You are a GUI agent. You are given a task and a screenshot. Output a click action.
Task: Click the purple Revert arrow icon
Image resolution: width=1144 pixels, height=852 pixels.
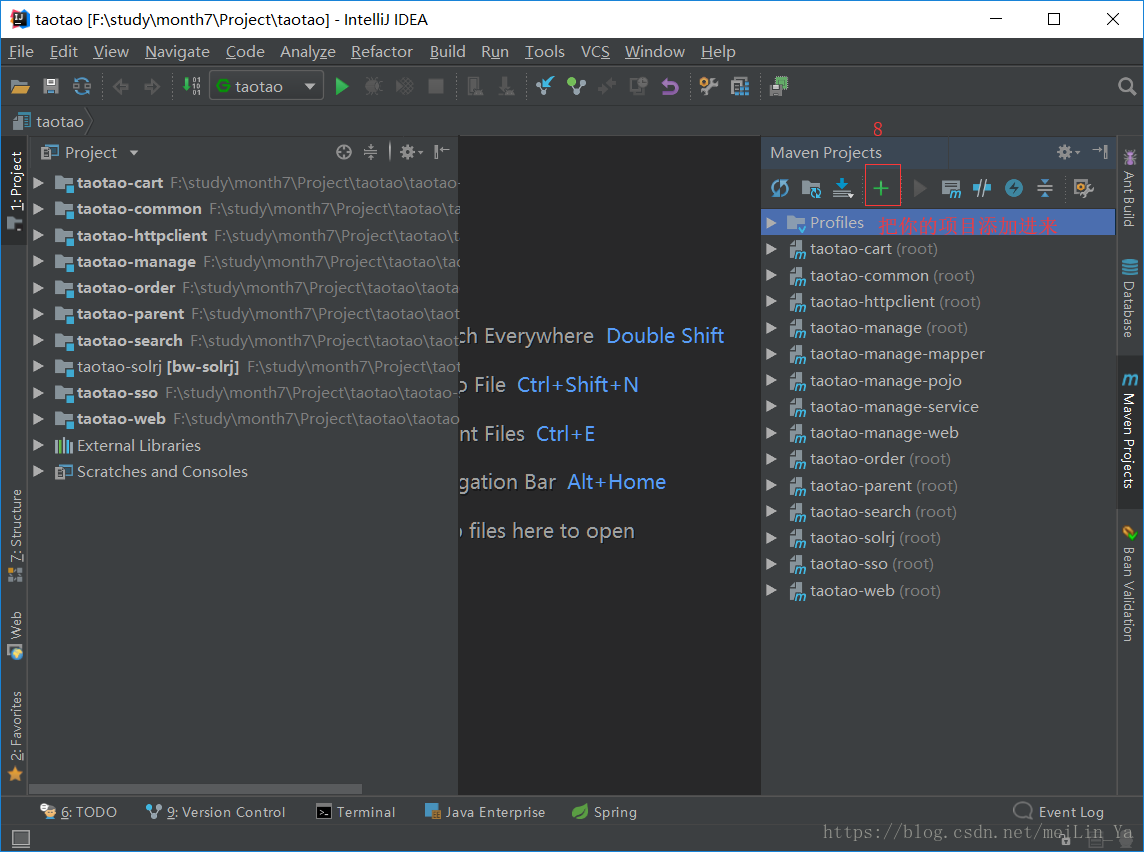(x=670, y=87)
